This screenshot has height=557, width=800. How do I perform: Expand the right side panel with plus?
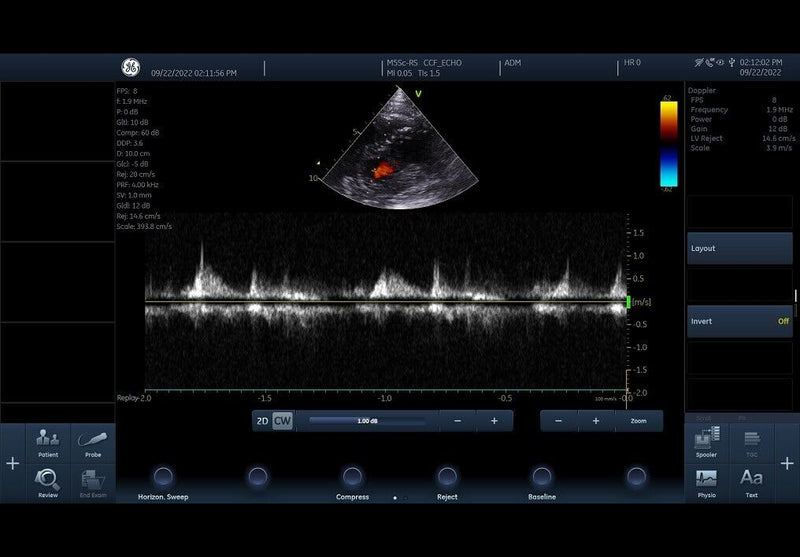click(787, 464)
